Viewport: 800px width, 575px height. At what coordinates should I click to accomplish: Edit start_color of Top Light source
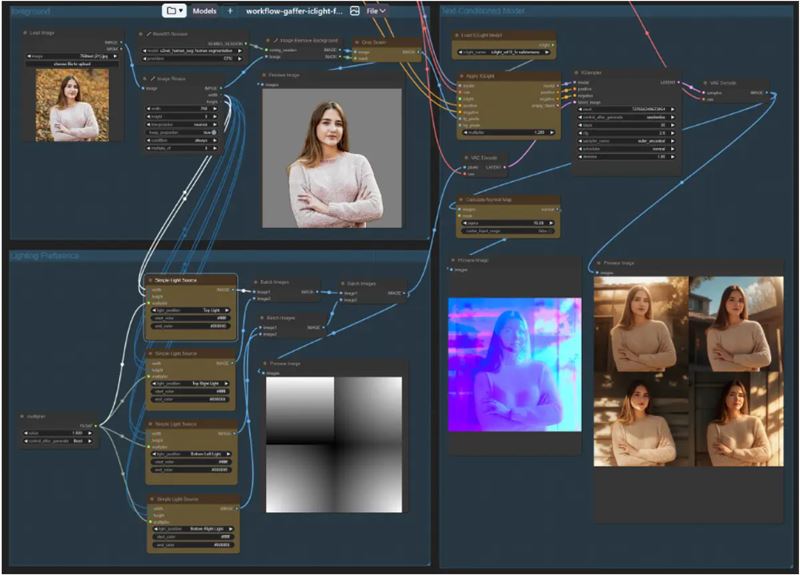(190, 318)
